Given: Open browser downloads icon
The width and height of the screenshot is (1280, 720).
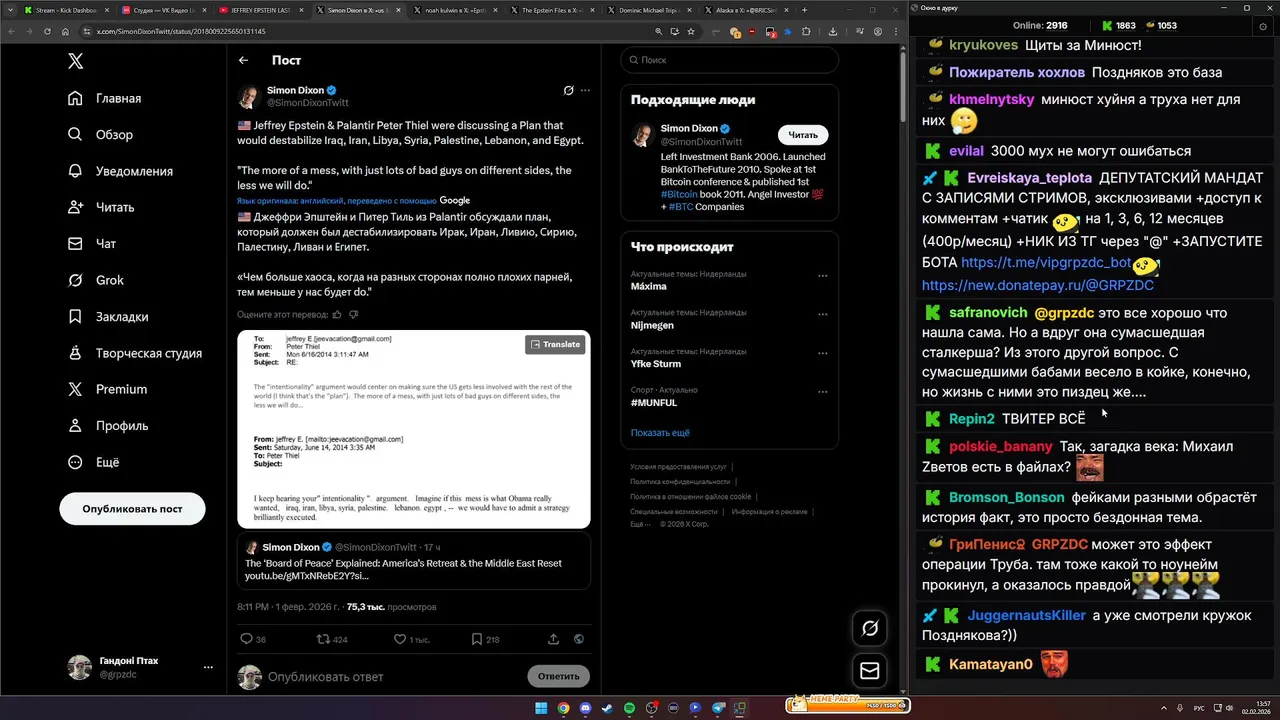Looking at the screenshot, I should pos(833,32).
